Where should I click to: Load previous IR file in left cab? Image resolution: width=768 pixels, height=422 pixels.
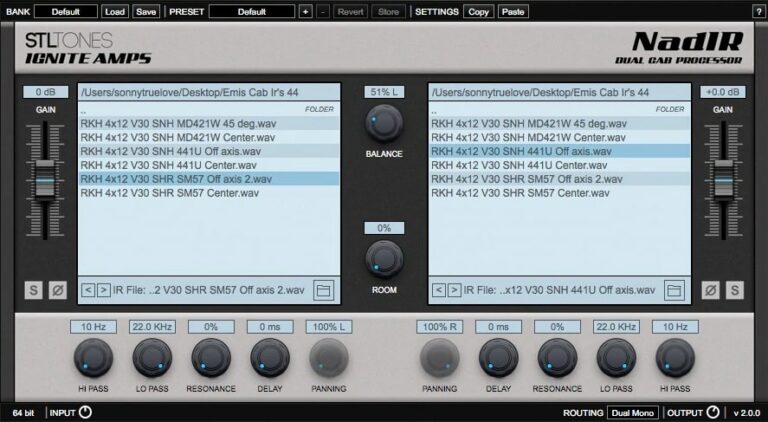point(88,290)
